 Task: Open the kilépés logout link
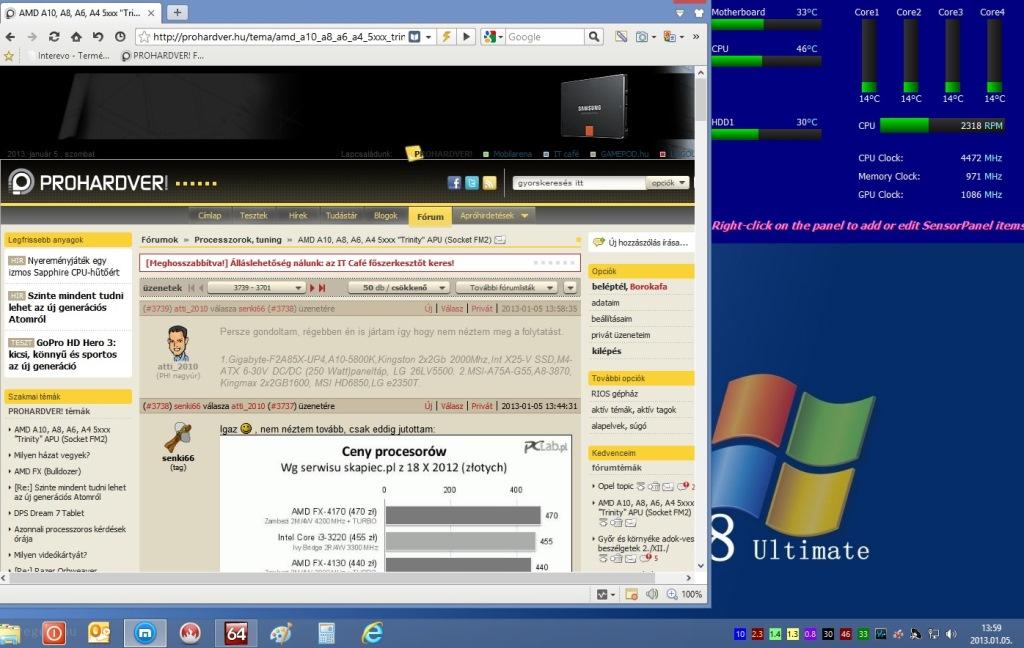point(606,351)
